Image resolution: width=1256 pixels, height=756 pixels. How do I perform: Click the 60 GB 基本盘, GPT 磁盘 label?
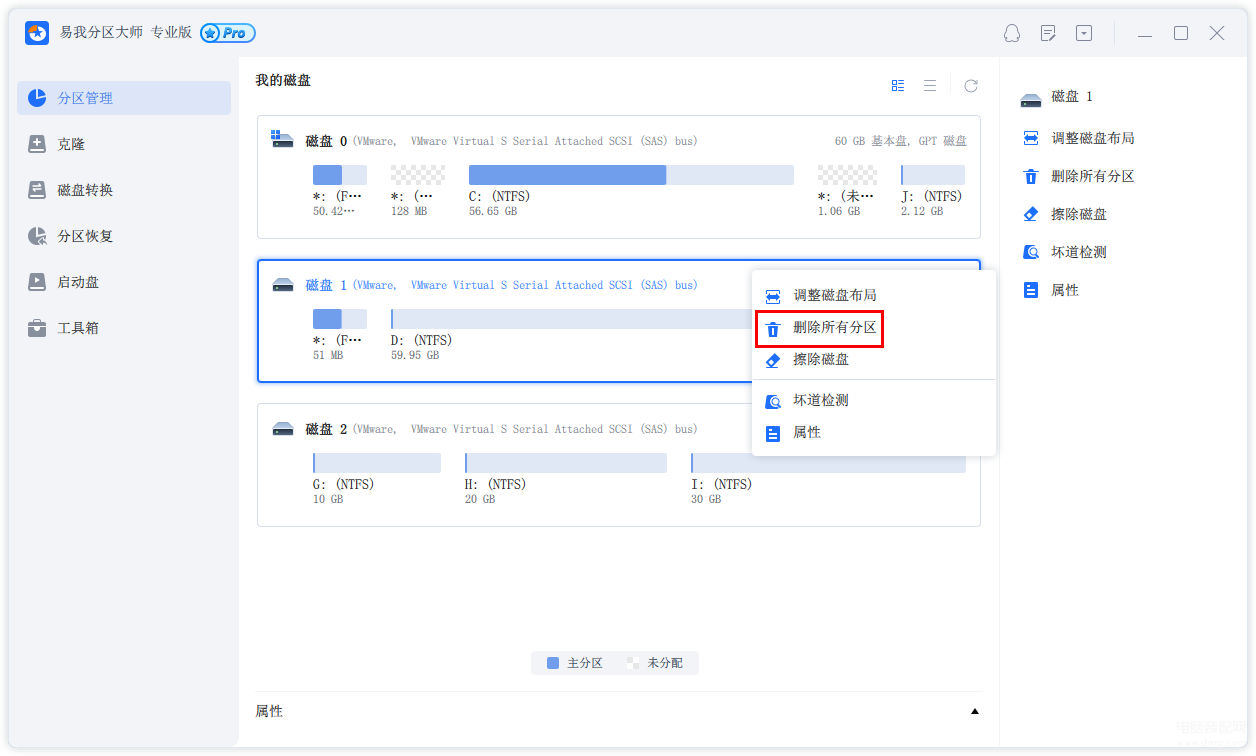point(901,141)
